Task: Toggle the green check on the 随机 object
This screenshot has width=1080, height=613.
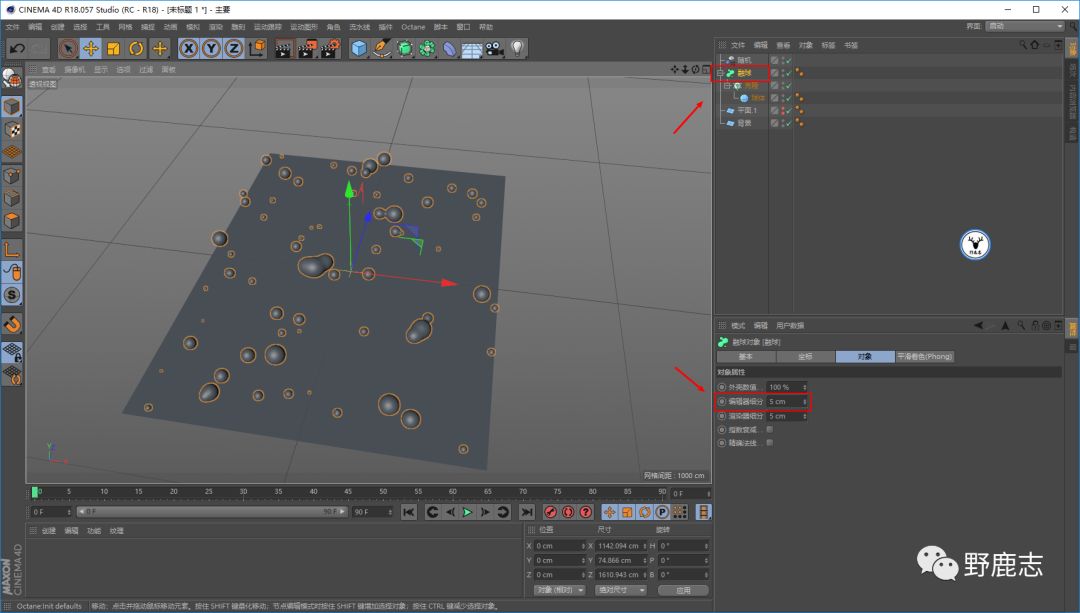Action: click(x=787, y=60)
